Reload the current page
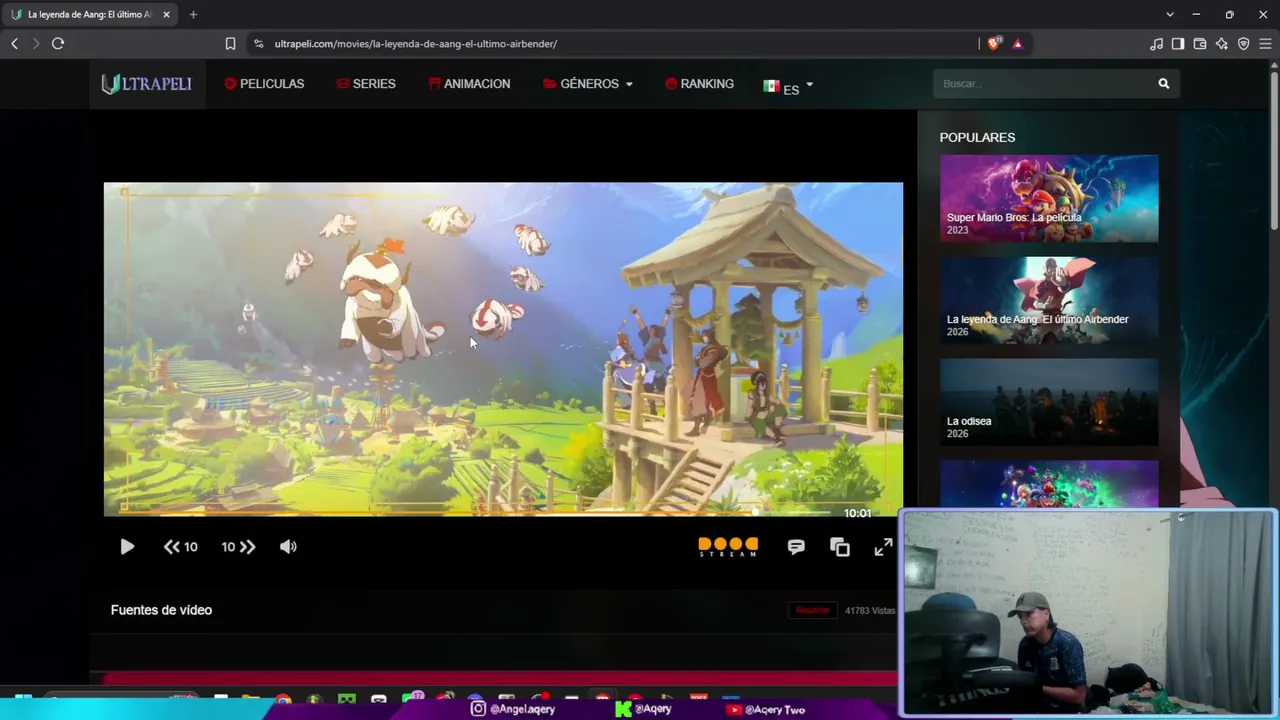 click(x=58, y=44)
